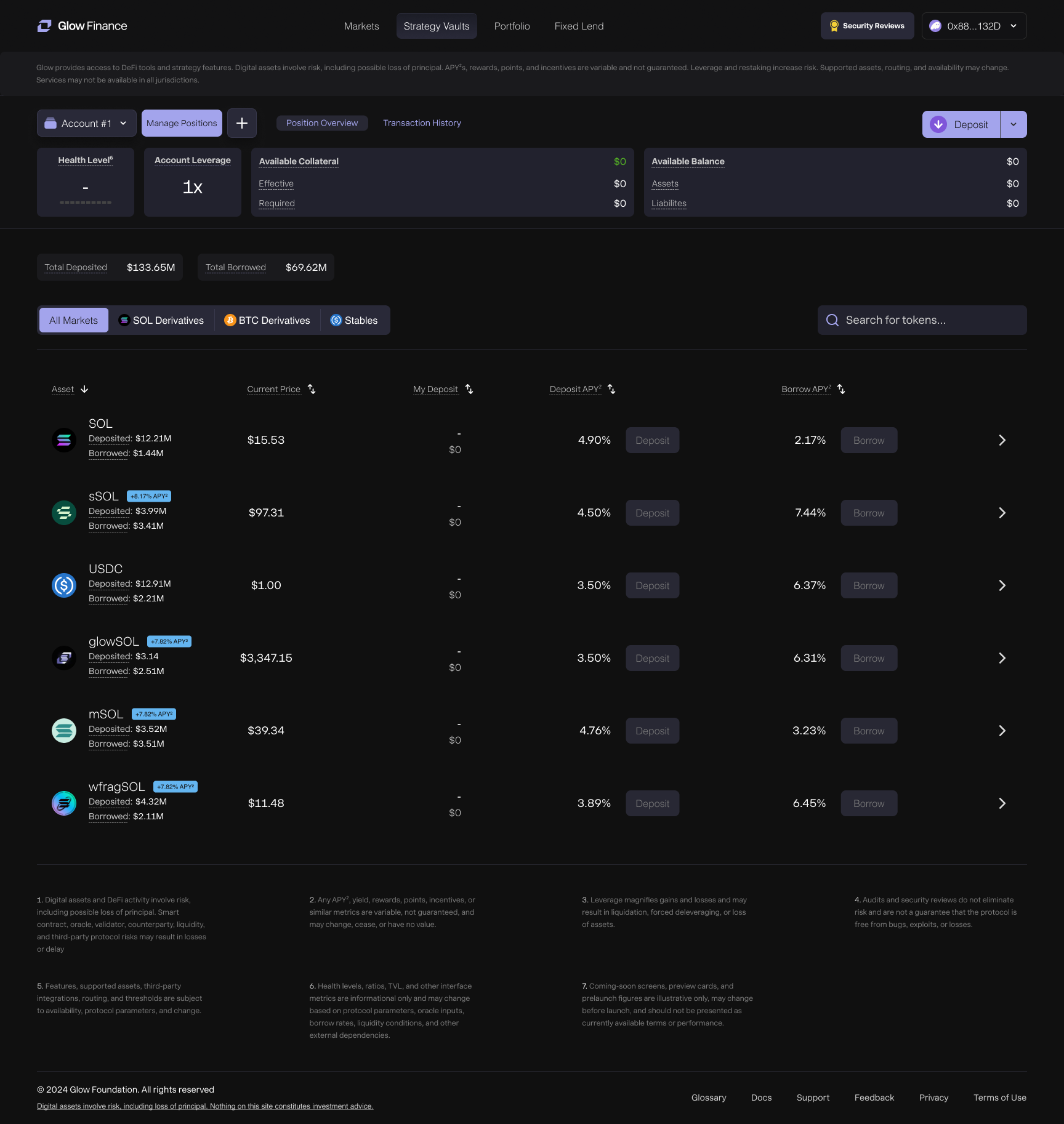Sort by Deposit APY arrows icon
This screenshot has height=1124, width=1064.
pyautogui.click(x=611, y=389)
